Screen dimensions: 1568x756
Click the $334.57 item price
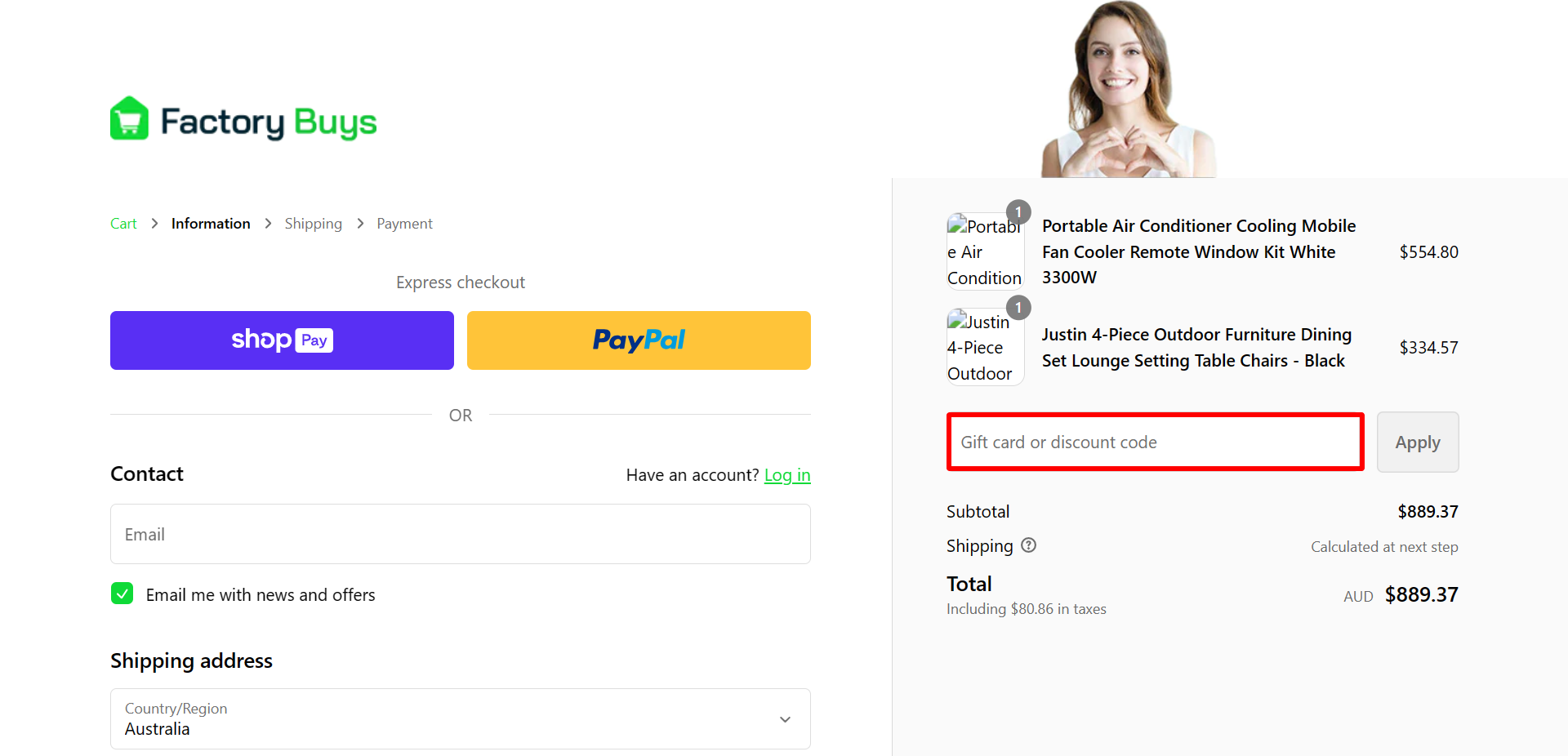tap(1429, 348)
